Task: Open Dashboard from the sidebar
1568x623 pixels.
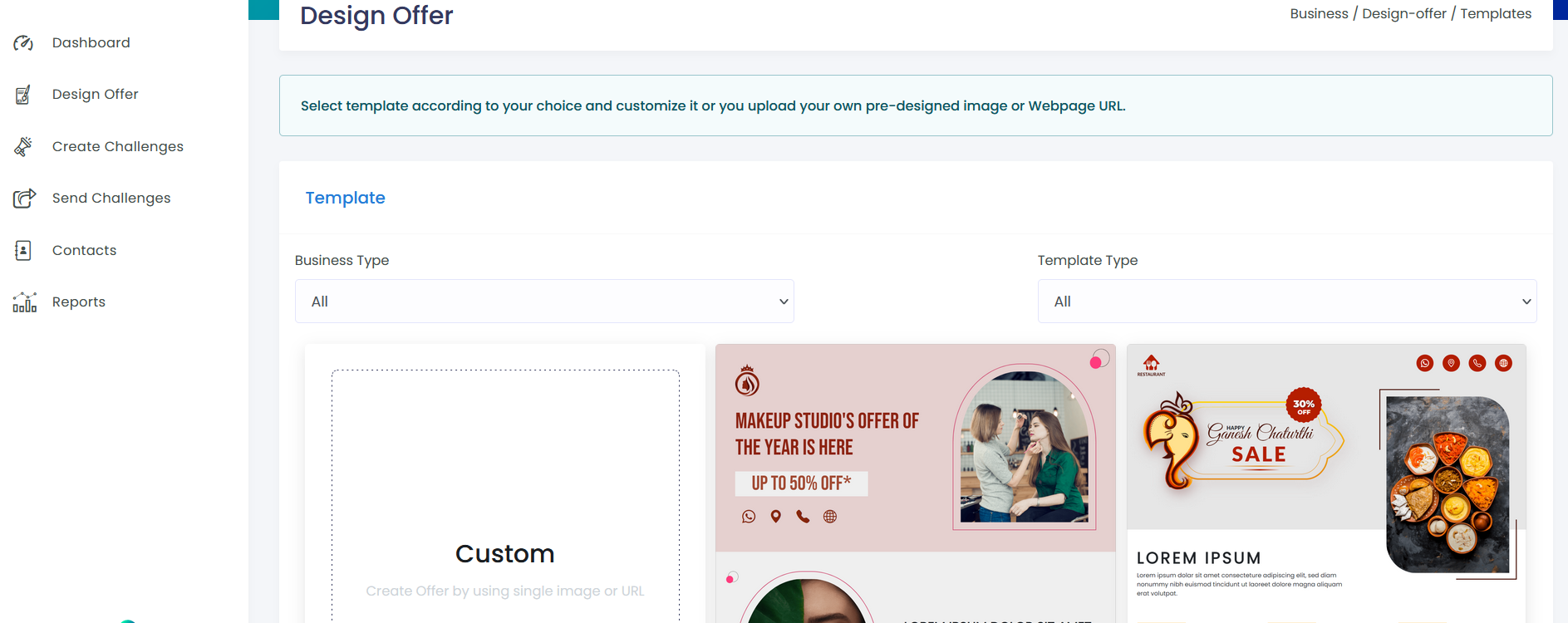Action: coord(91,42)
